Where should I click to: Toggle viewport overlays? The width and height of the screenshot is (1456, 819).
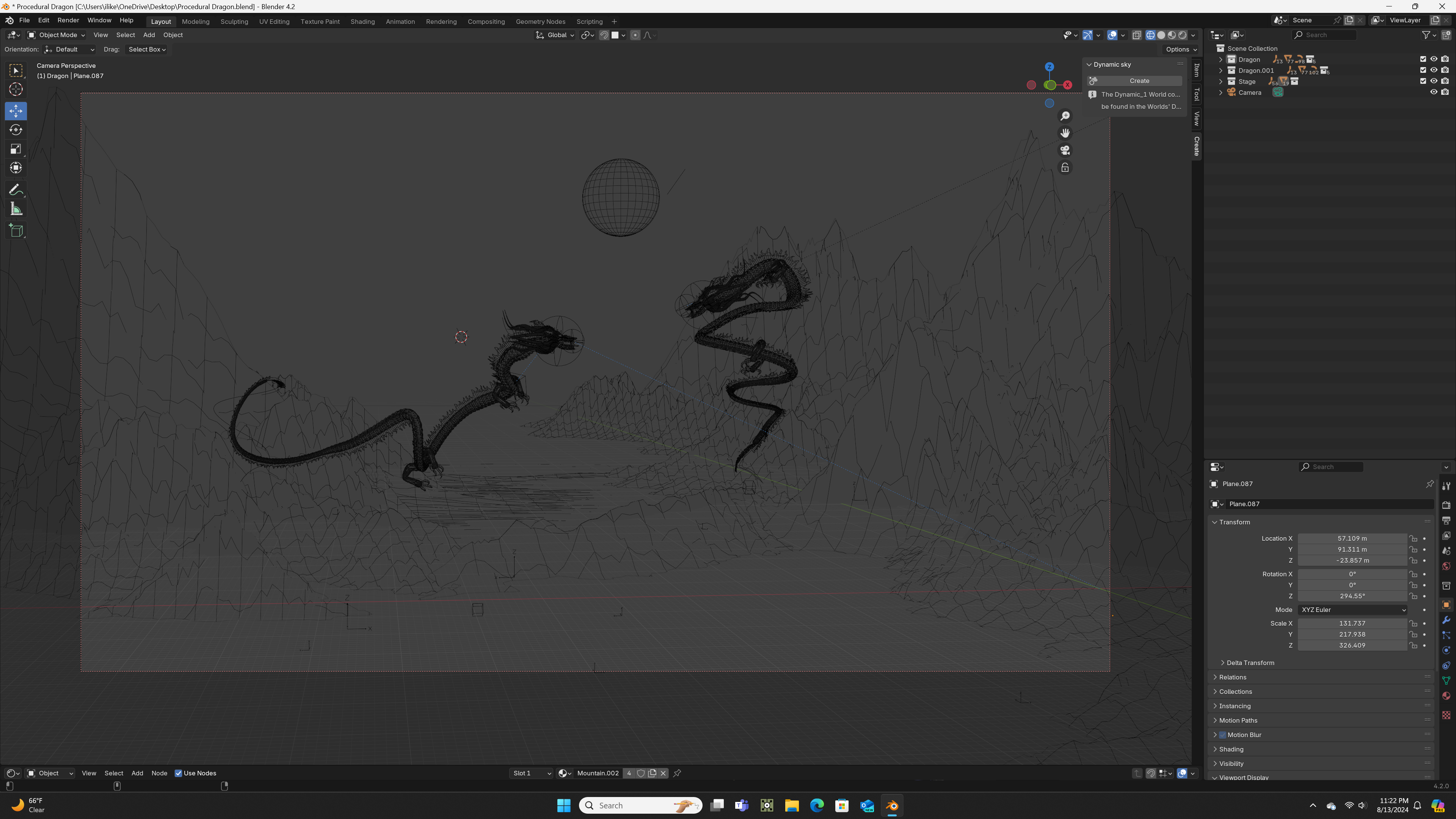1112,35
